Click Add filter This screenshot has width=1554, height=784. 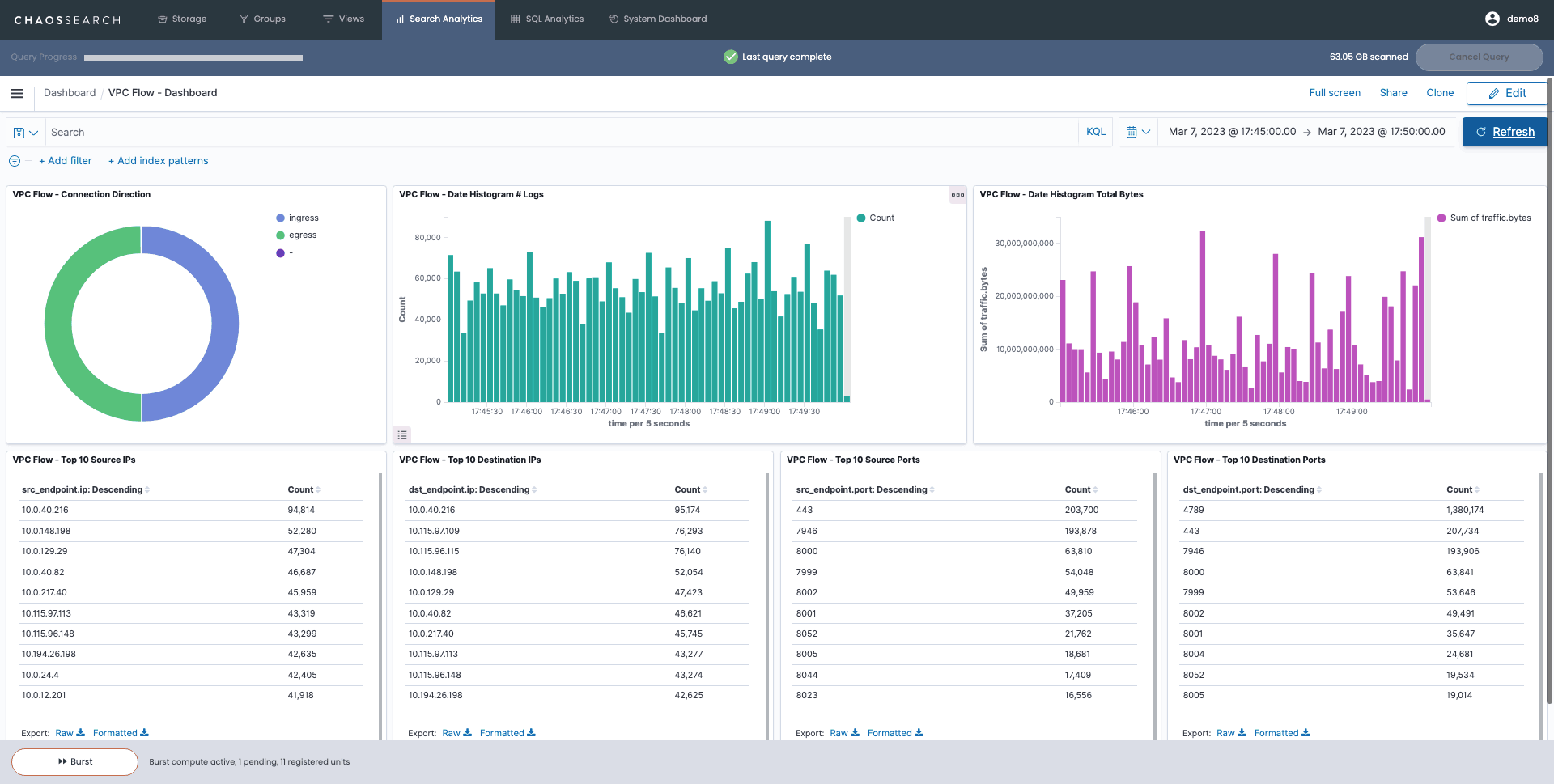(66, 161)
